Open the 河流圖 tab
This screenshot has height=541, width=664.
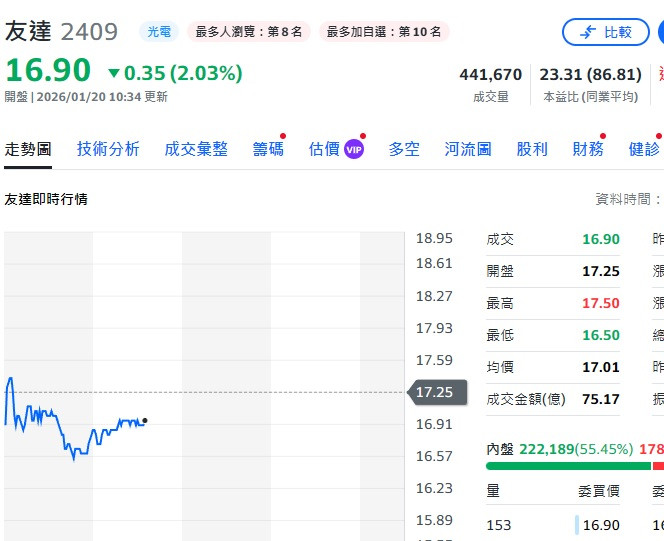click(468, 149)
